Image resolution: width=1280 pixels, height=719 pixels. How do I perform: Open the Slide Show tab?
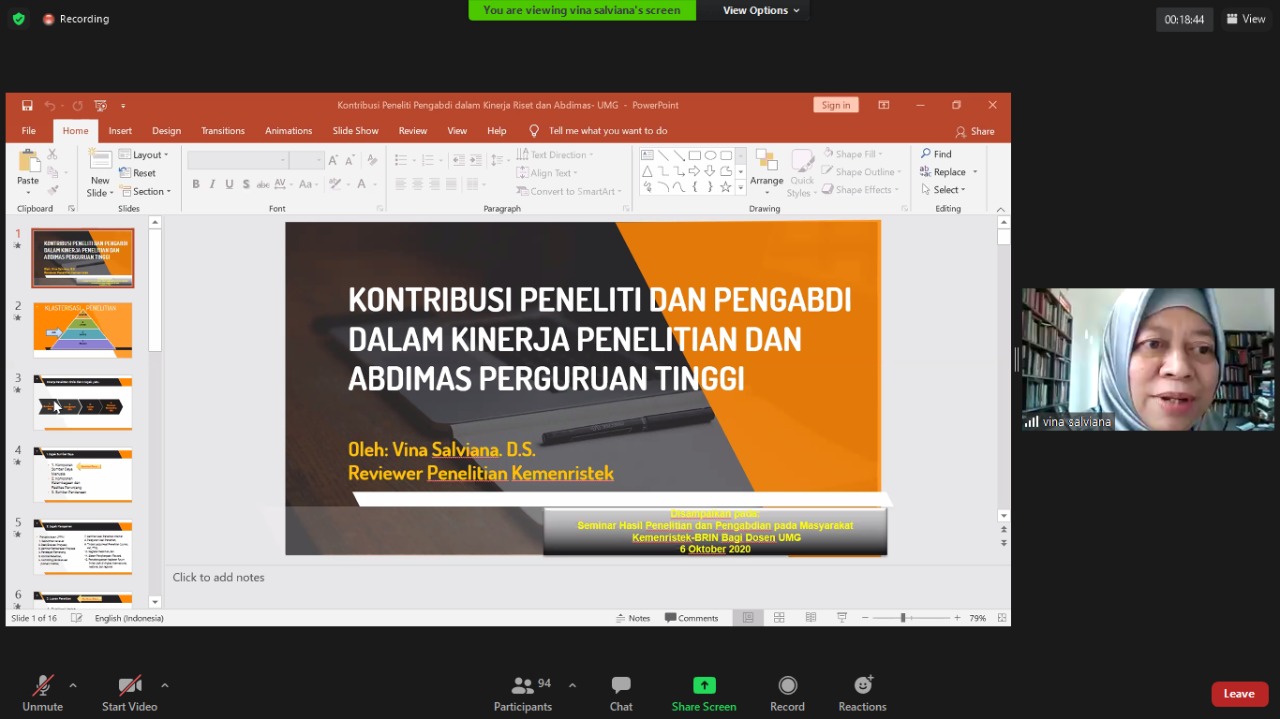[x=355, y=131]
